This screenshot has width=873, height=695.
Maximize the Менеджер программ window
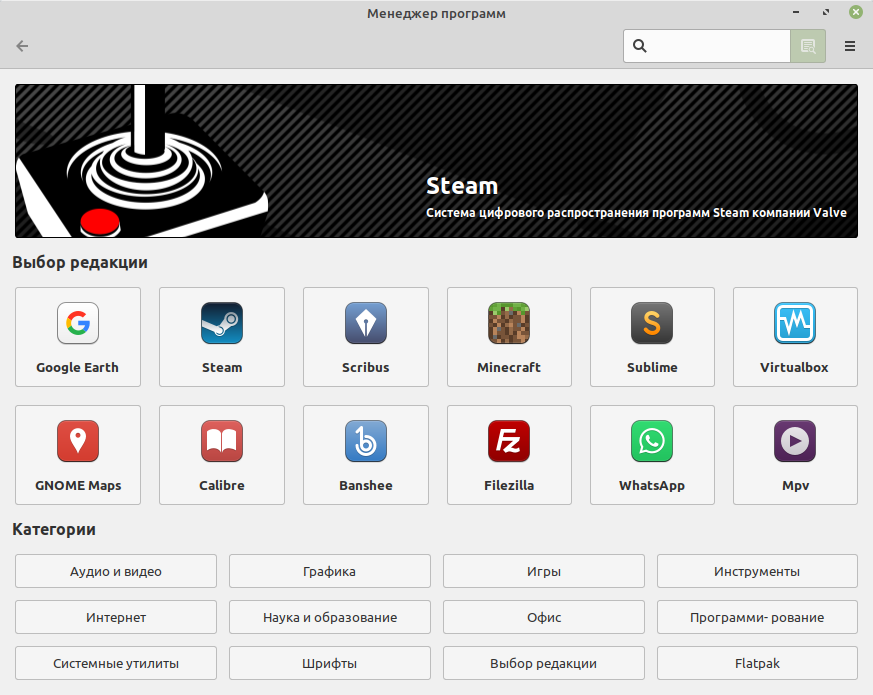(x=826, y=12)
